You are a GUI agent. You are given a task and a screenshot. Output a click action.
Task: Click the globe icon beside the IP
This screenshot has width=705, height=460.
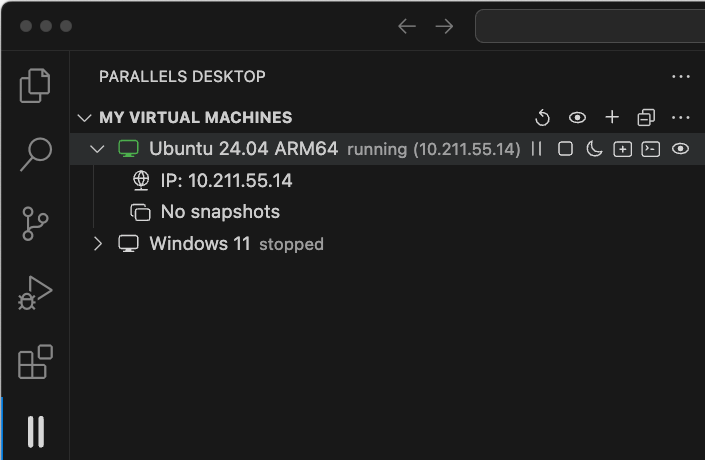pos(141,181)
